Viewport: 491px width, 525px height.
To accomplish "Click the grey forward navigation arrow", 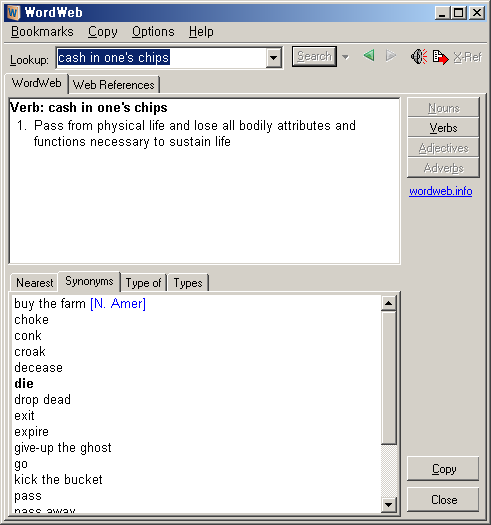I will (x=390, y=56).
